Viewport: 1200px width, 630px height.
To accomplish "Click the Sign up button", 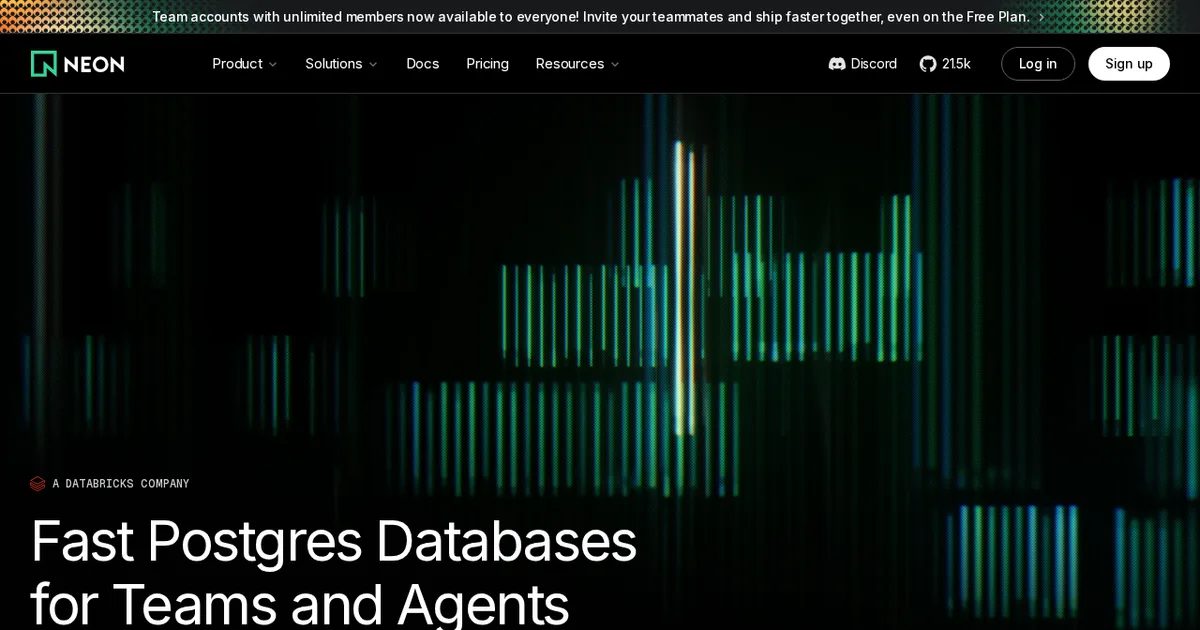I will pyautogui.click(x=1129, y=64).
